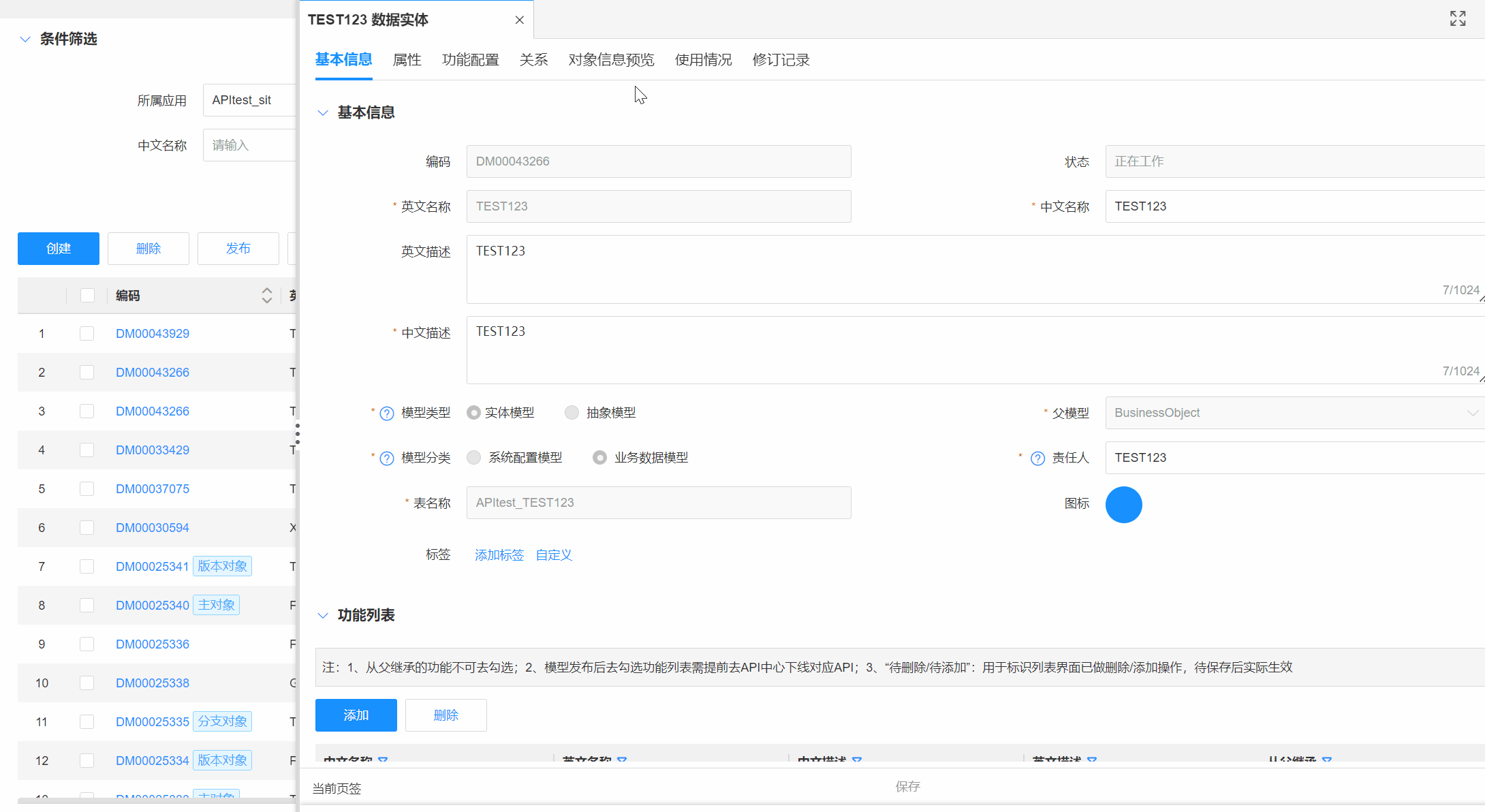Open the 对象信息预览 tab
This screenshot has width=1485, height=812.
point(610,60)
